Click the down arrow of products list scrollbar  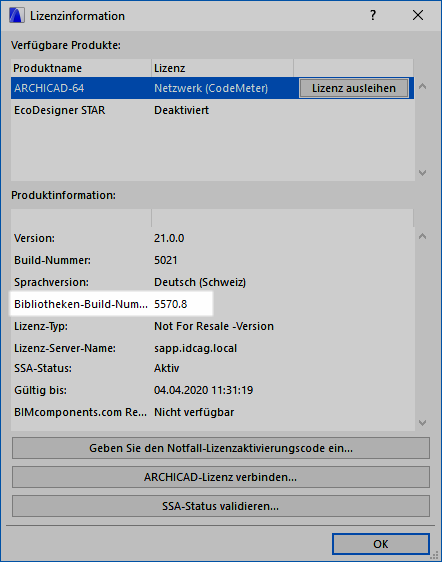423,173
